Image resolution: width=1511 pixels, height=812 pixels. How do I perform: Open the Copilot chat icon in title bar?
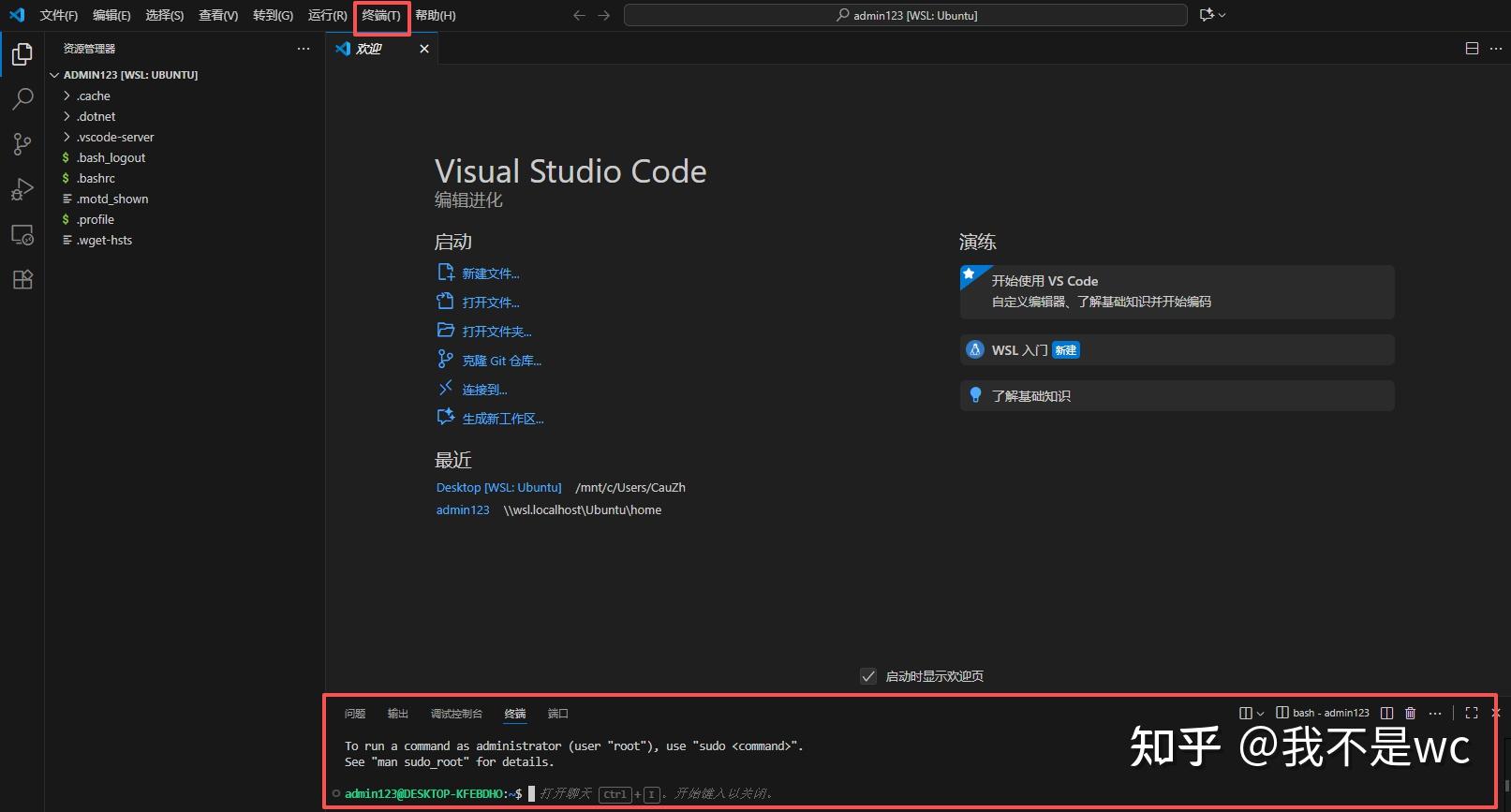point(1207,15)
